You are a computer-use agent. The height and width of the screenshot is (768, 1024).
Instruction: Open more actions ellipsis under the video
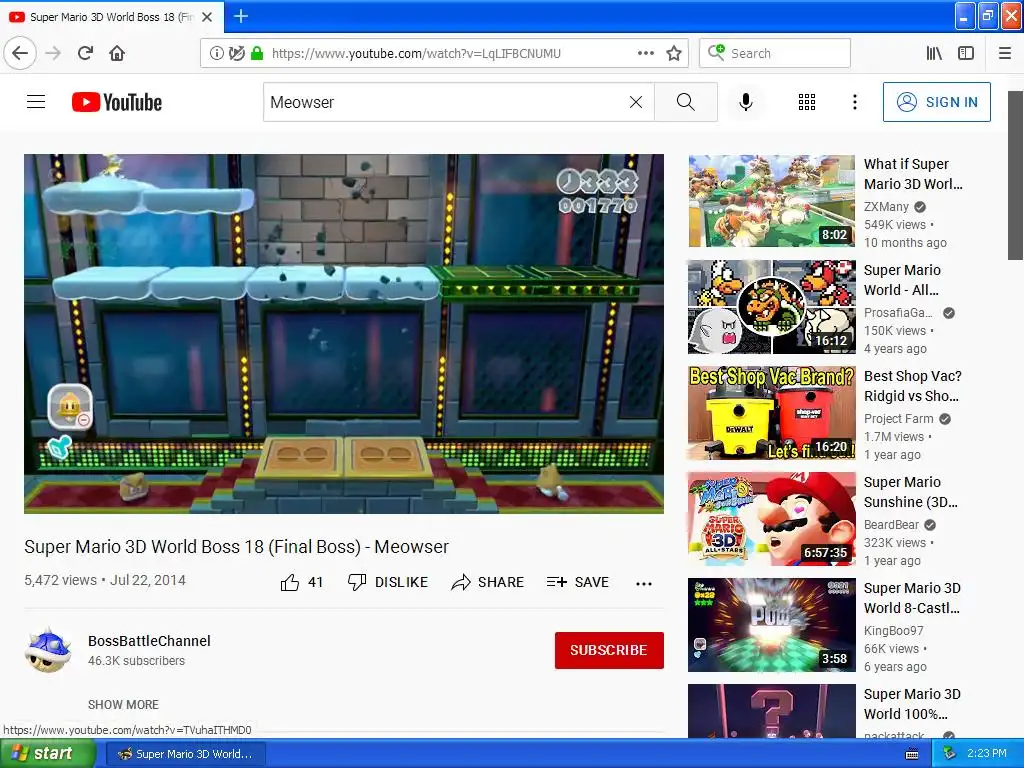[x=644, y=583]
